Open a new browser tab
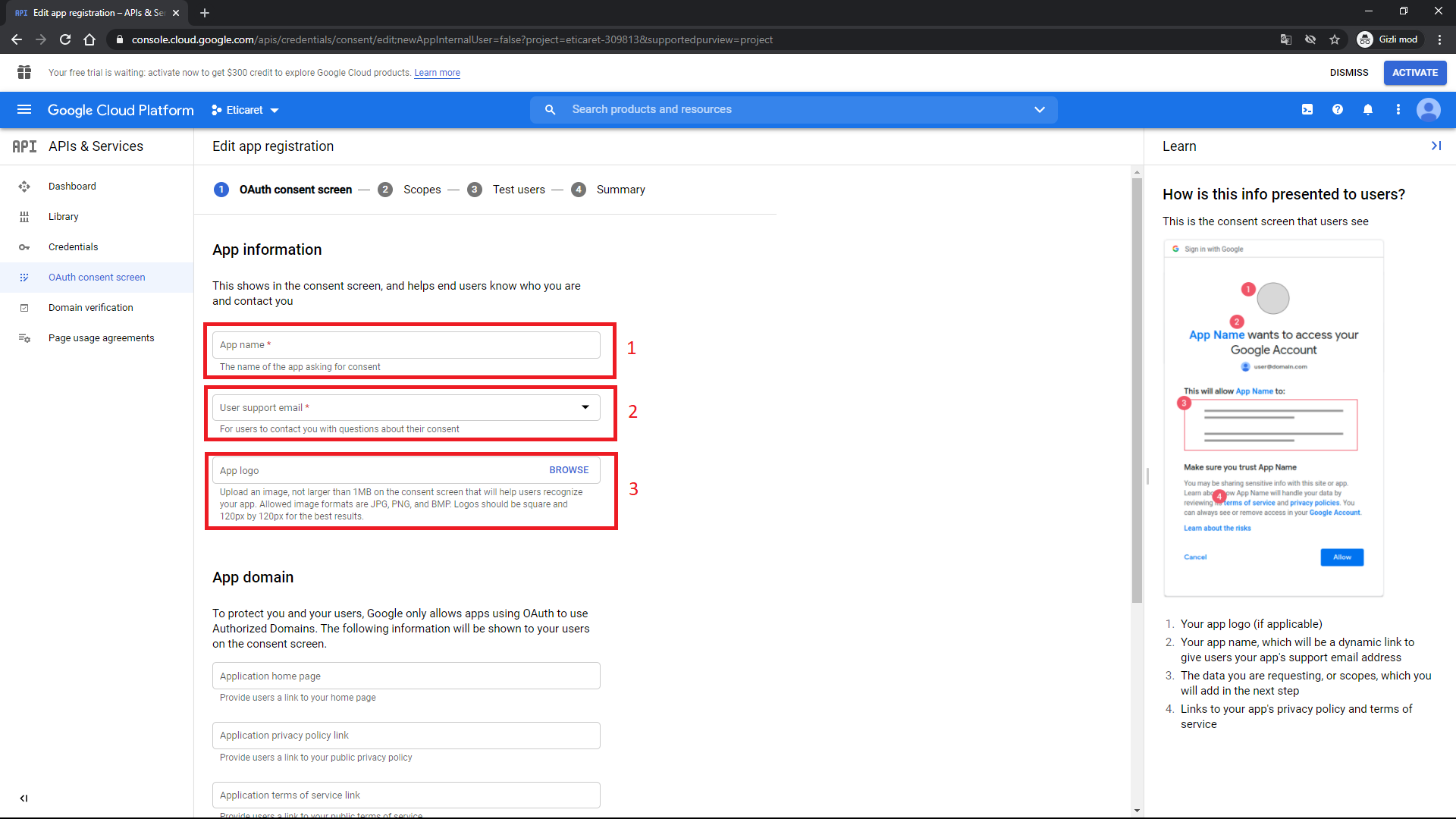Image resolution: width=1456 pixels, height=819 pixels. [x=205, y=13]
